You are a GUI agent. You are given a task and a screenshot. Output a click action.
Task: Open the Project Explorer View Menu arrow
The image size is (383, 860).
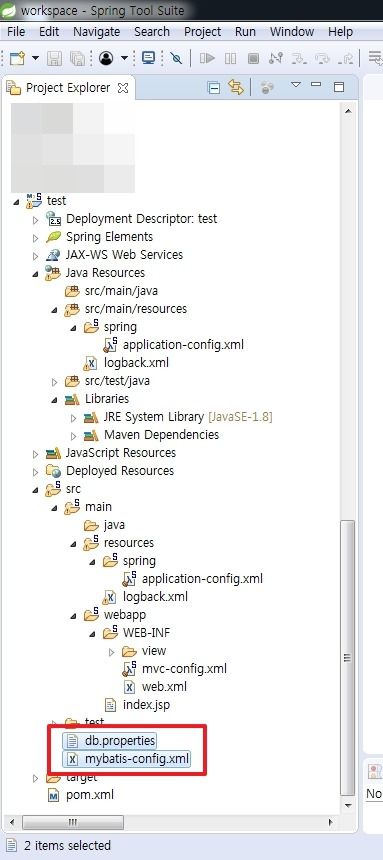coord(296,85)
